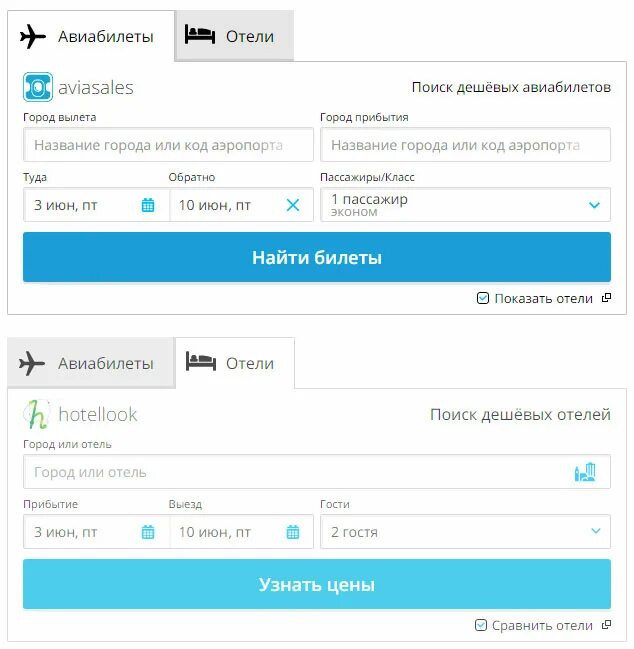Click the aviasales logo icon
This screenshot has height=649, width=634.
[38, 87]
